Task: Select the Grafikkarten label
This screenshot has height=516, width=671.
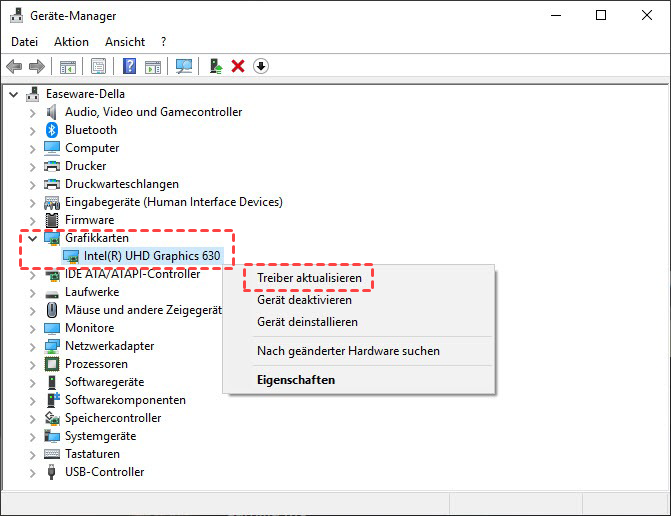Action: tap(97, 238)
